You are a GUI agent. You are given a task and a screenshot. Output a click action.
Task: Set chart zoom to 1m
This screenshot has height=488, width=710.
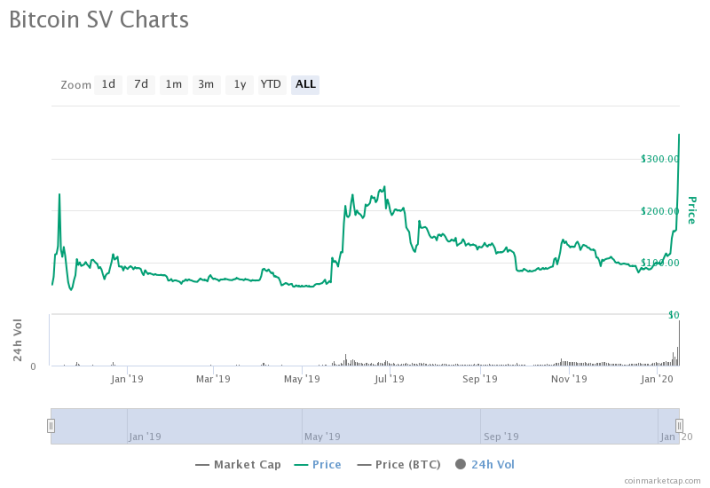tap(173, 85)
